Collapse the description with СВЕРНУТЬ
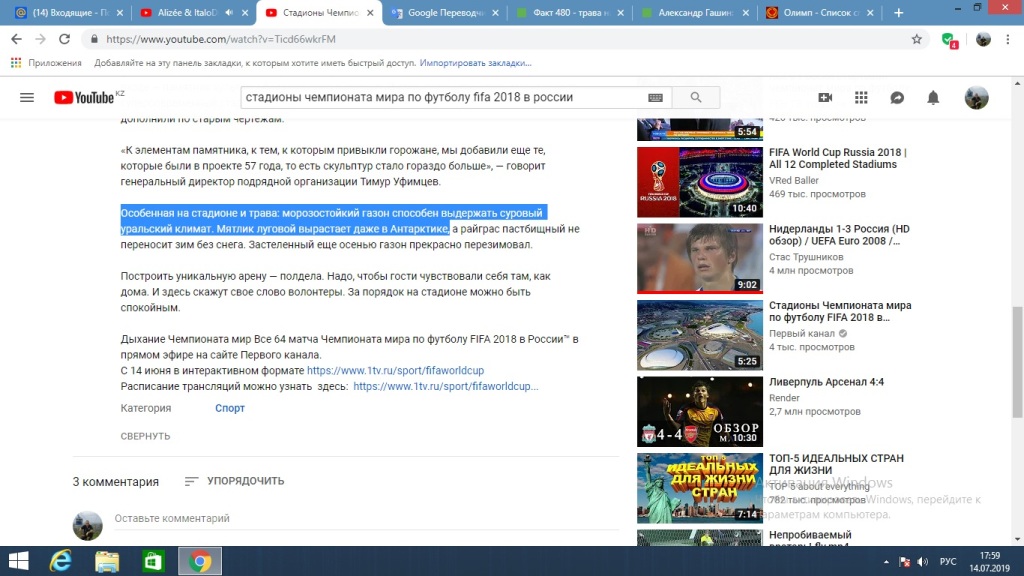Viewport: 1024px width, 576px height. point(145,436)
